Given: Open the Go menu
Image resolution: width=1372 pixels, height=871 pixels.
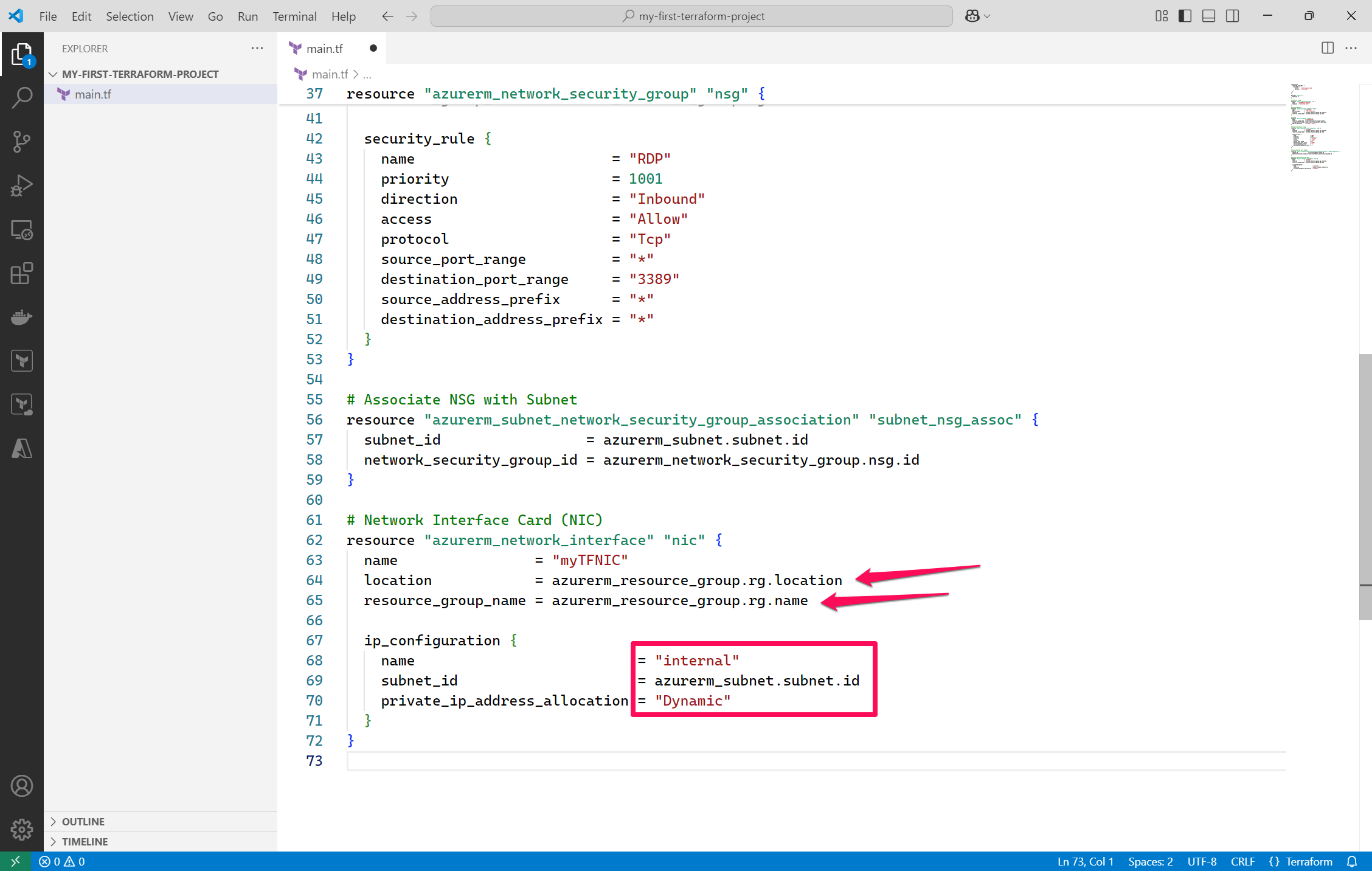Looking at the screenshot, I should pos(215,16).
